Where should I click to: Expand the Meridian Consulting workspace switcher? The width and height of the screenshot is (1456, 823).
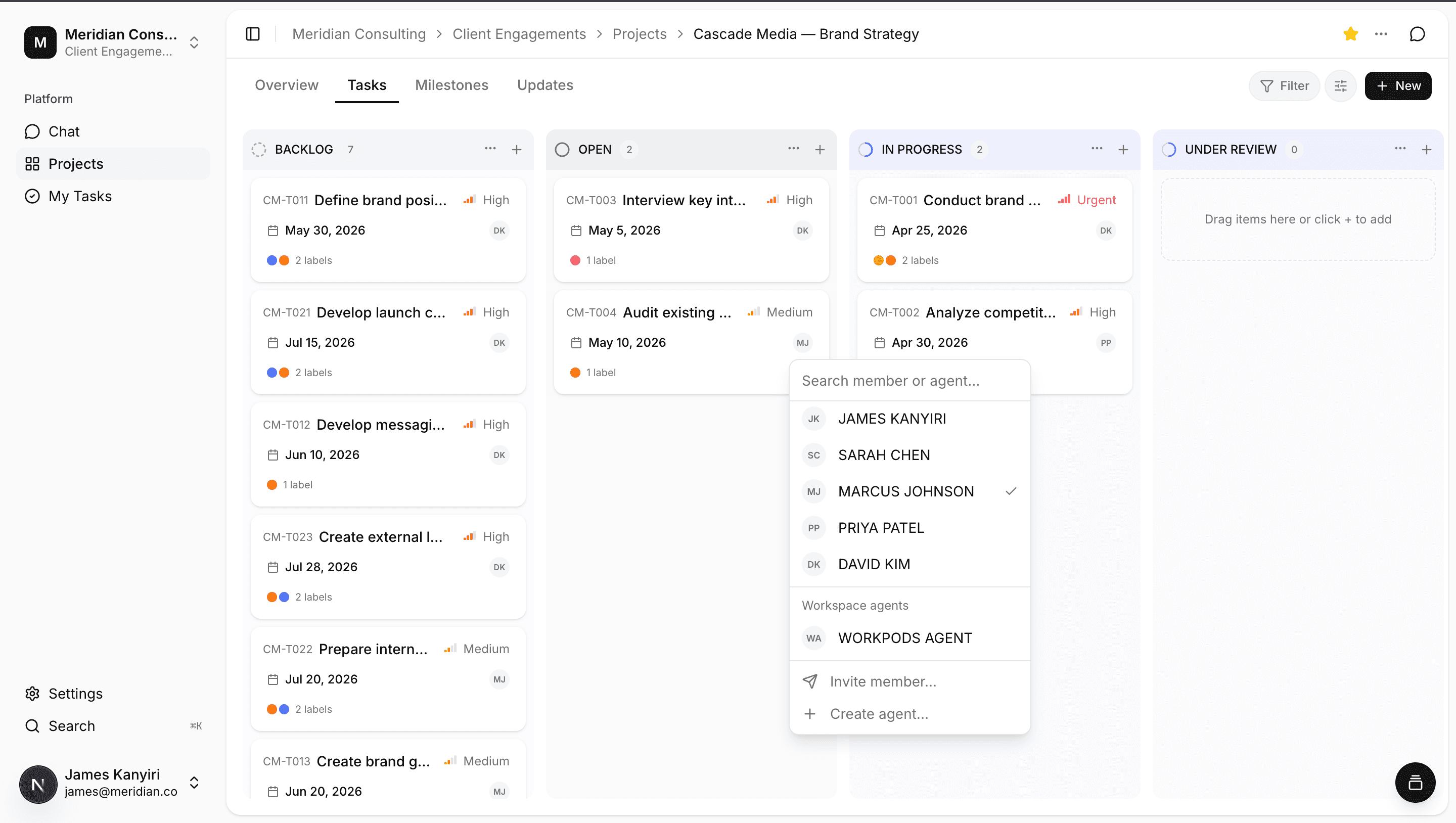click(194, 42)
